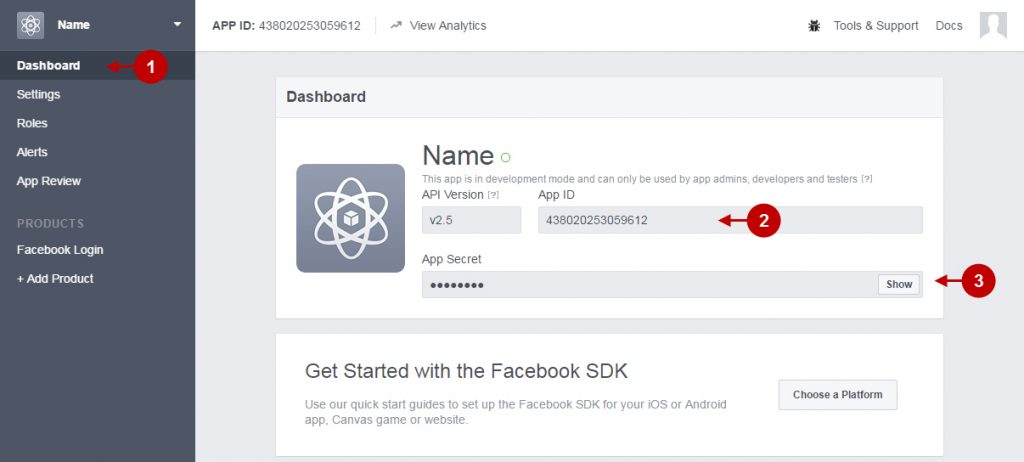
Task: Click the Dashboard panel heading
Action: pos(326,97)
